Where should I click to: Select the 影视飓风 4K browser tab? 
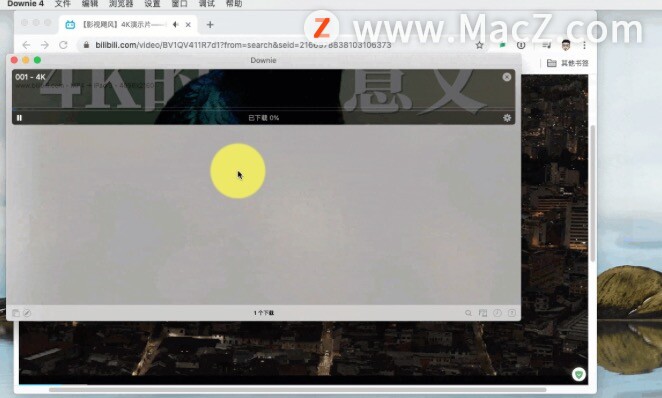coord(127,24)
